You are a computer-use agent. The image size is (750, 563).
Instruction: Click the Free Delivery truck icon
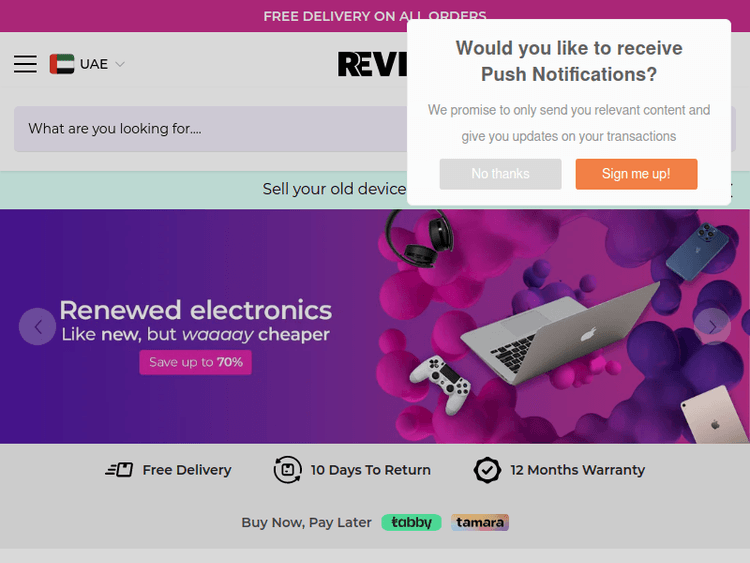119,470
